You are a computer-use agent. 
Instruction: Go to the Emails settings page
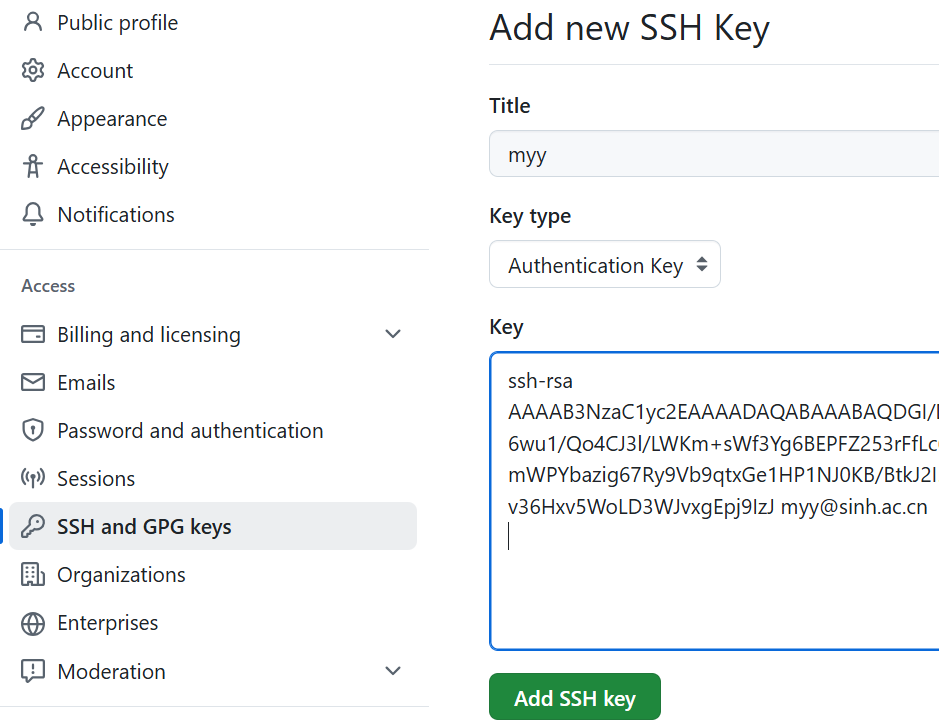(87, 382)
